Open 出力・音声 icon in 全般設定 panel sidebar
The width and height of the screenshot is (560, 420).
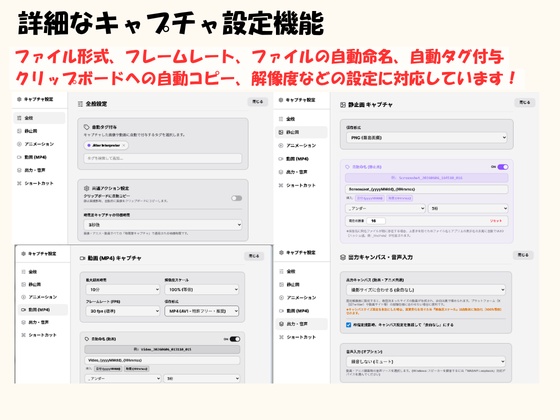19,170
